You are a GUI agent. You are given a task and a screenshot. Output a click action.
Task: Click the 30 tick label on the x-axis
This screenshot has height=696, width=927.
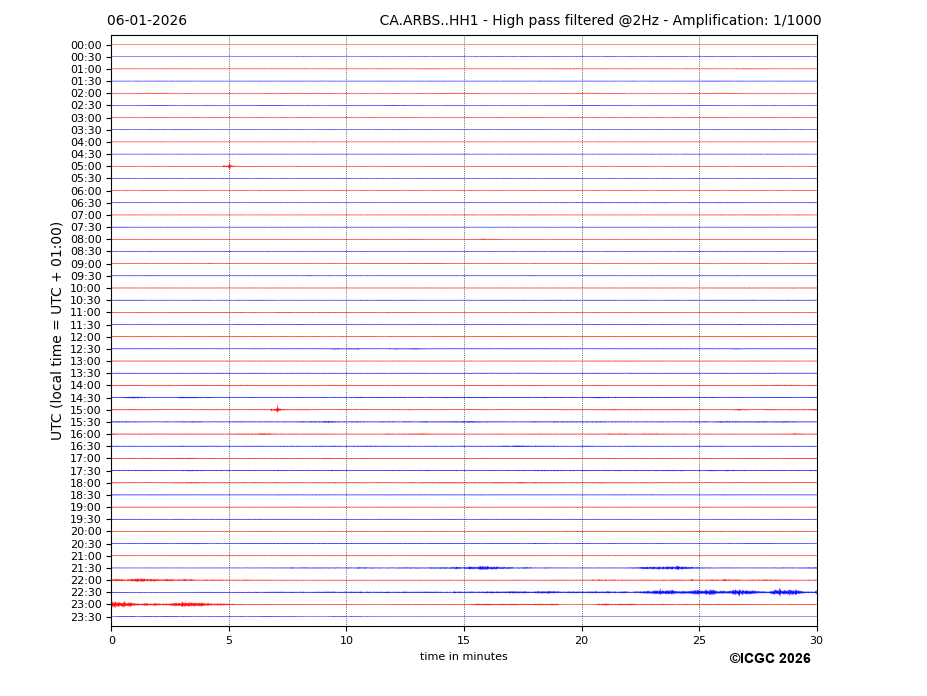click(816, 640)
